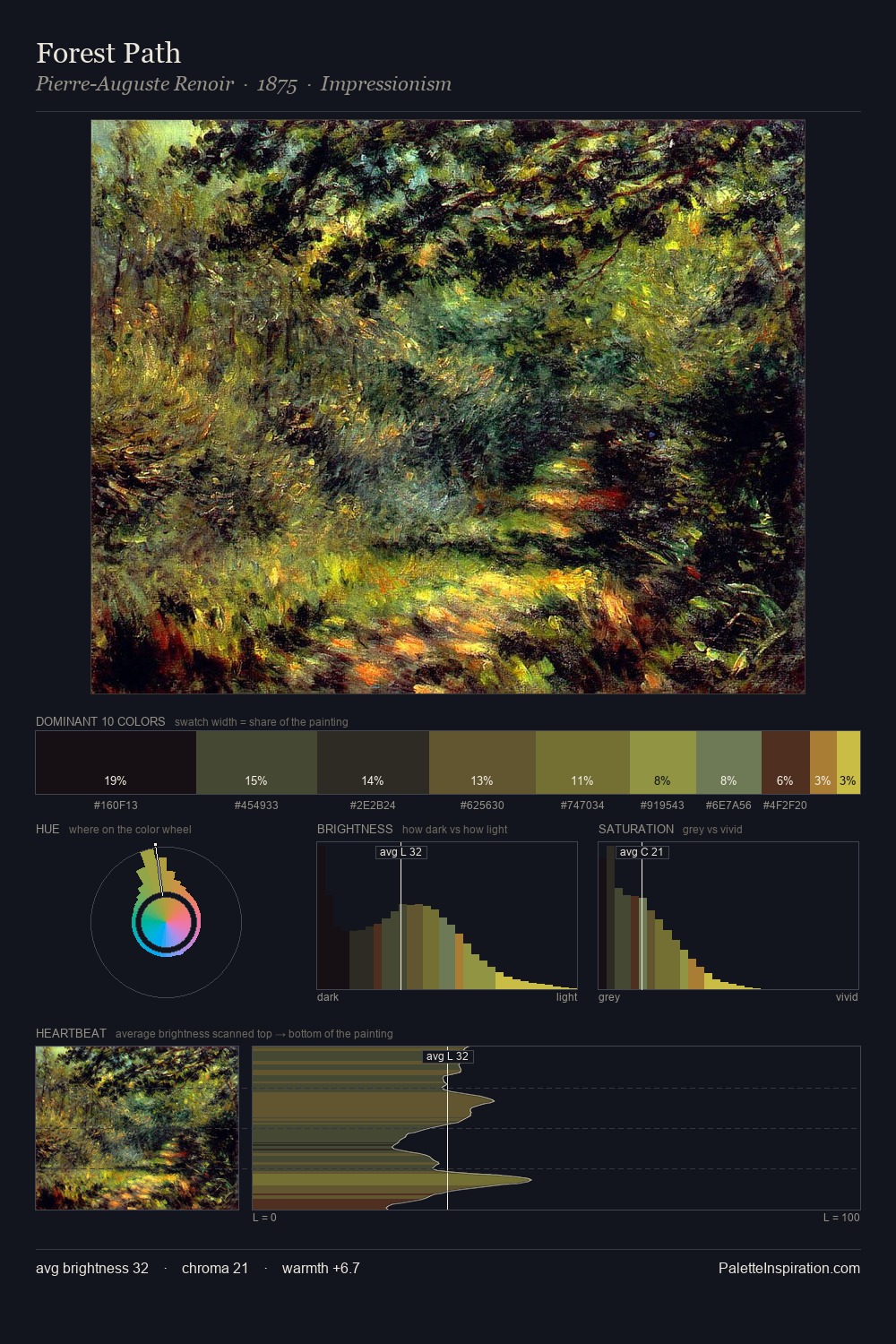Viewport: 896px width, 1344px height.
Task: Click 'grey vs vivid' caption
Action: coord(713,830)
